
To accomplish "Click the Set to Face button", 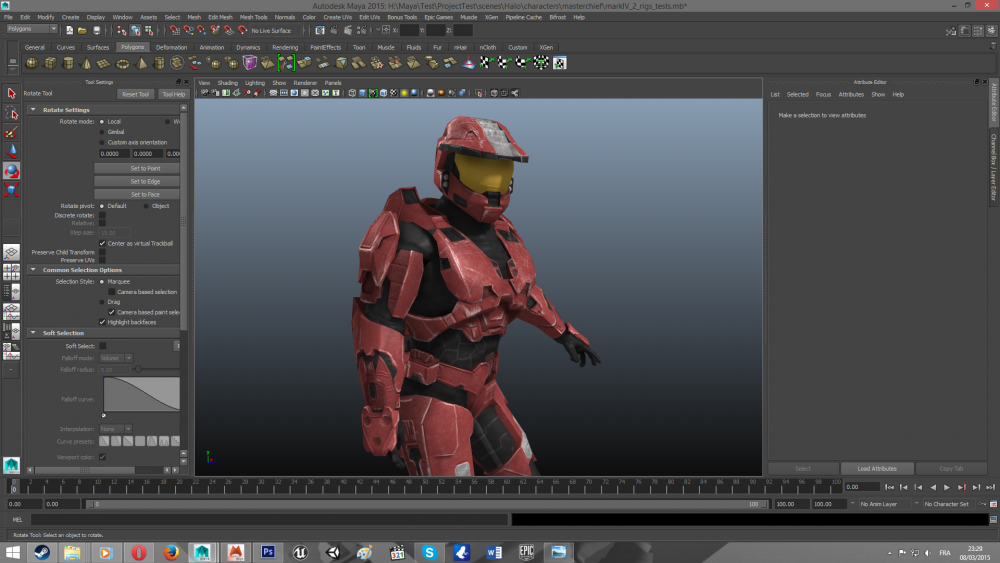I will coord(137,194).
